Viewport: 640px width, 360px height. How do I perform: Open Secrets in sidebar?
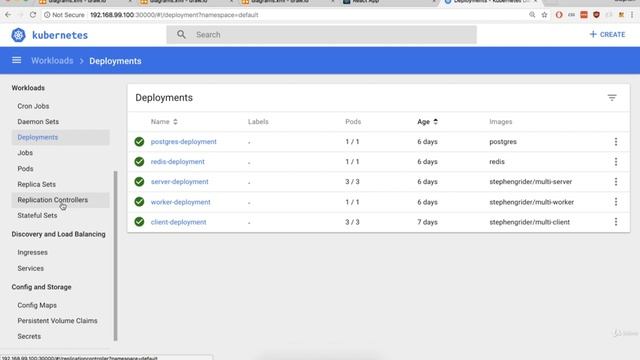pyautogui.click(x=29, y=336)
